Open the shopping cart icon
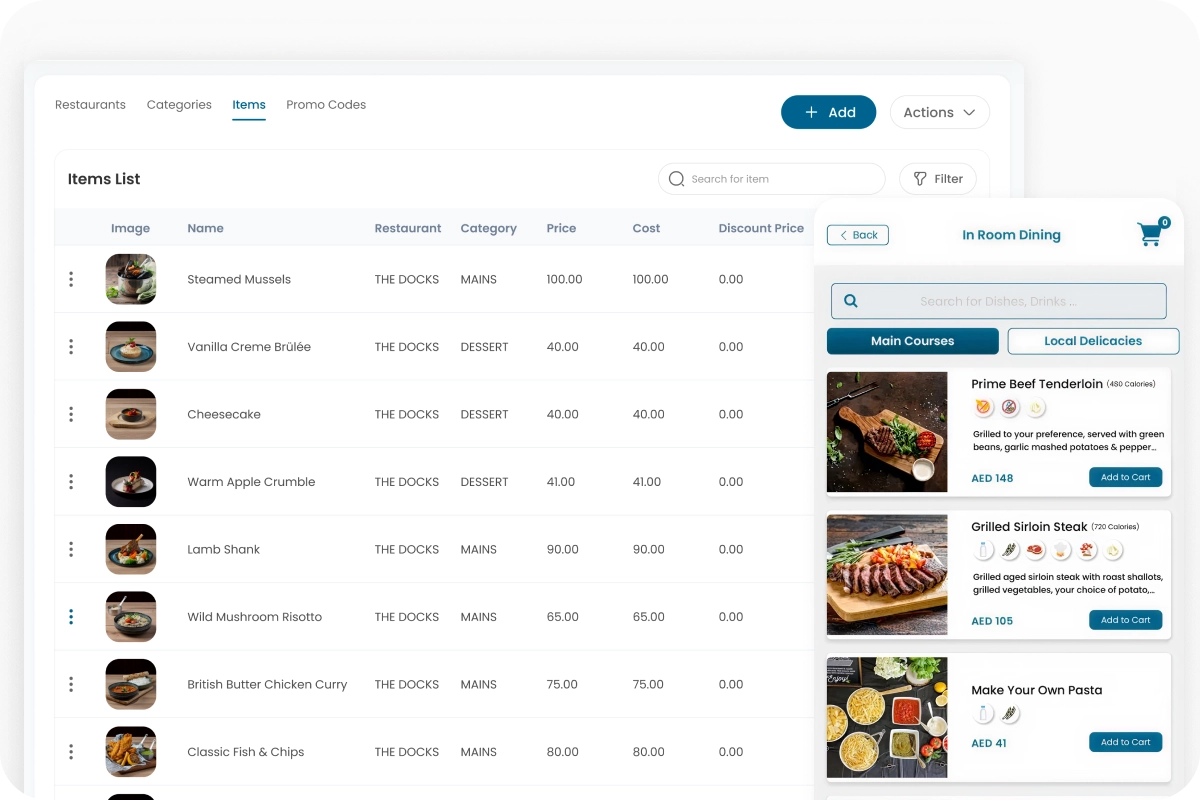 [x=1150, y=235]
